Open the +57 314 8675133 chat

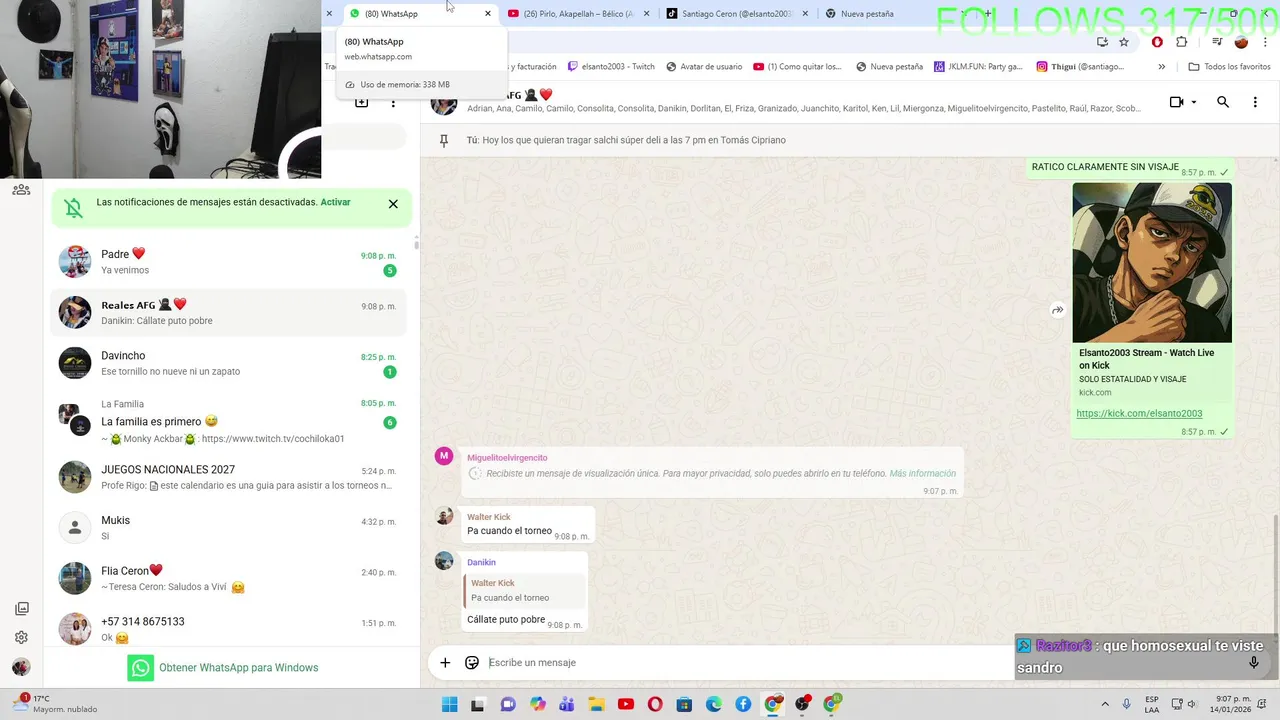pyautogui.click(x=228, y=629)
